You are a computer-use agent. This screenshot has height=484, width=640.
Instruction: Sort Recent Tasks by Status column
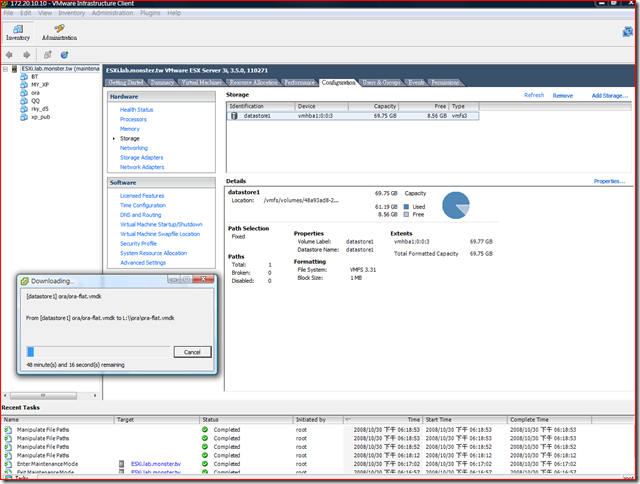tap(246, 420)
